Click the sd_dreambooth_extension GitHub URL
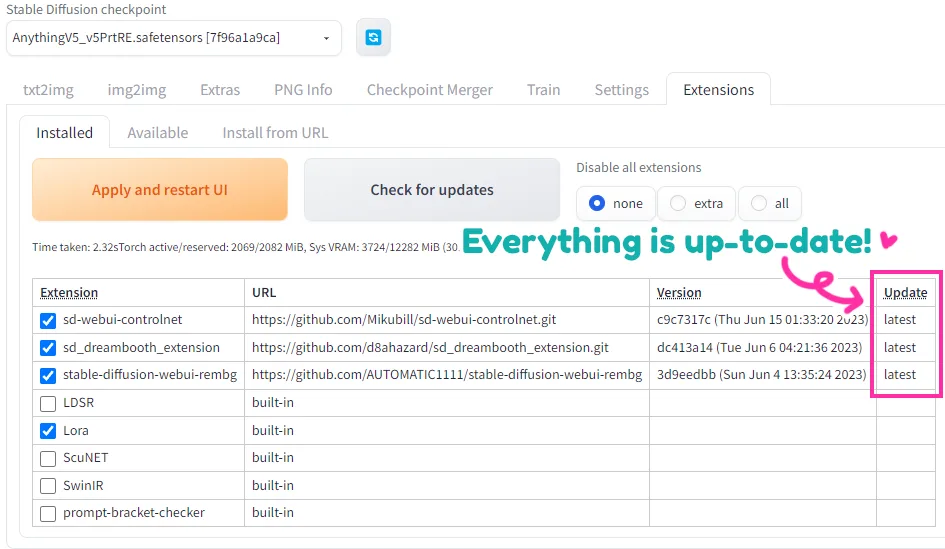The height and width of the screenshot is (549, 945). 430,347
